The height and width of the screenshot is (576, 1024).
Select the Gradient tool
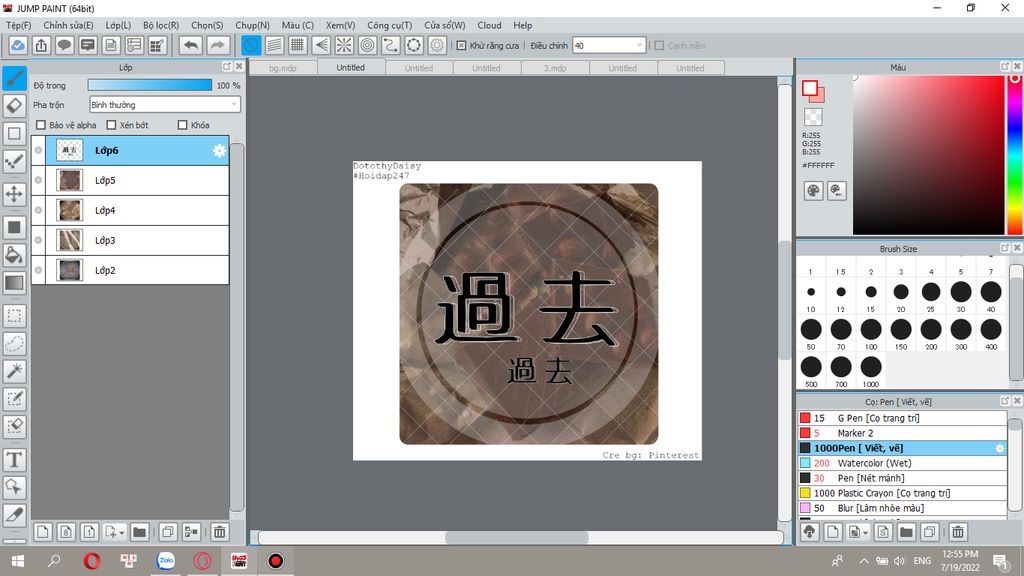(x=14, y=283)
